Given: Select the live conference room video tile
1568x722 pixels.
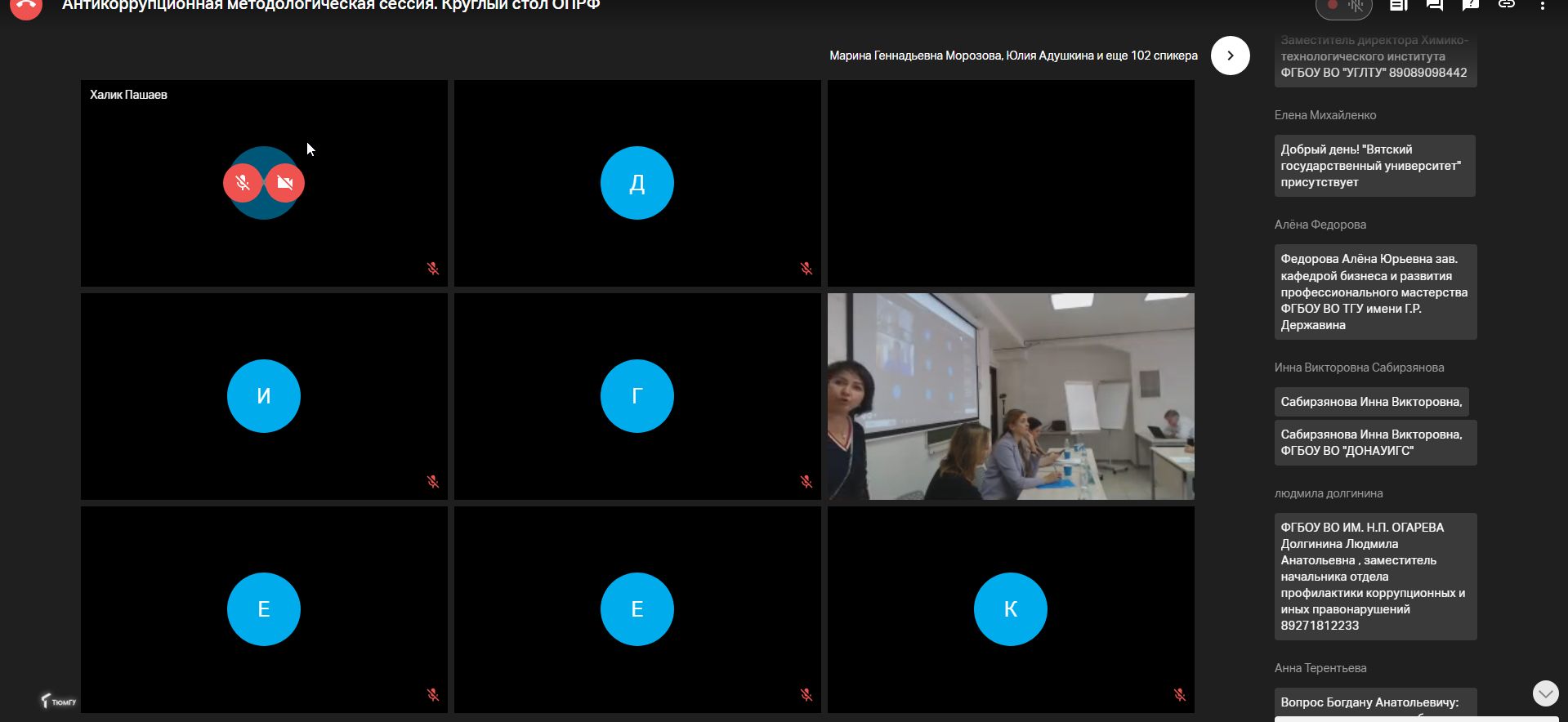Looking at the screenshot, I should tap(1011, 396).
